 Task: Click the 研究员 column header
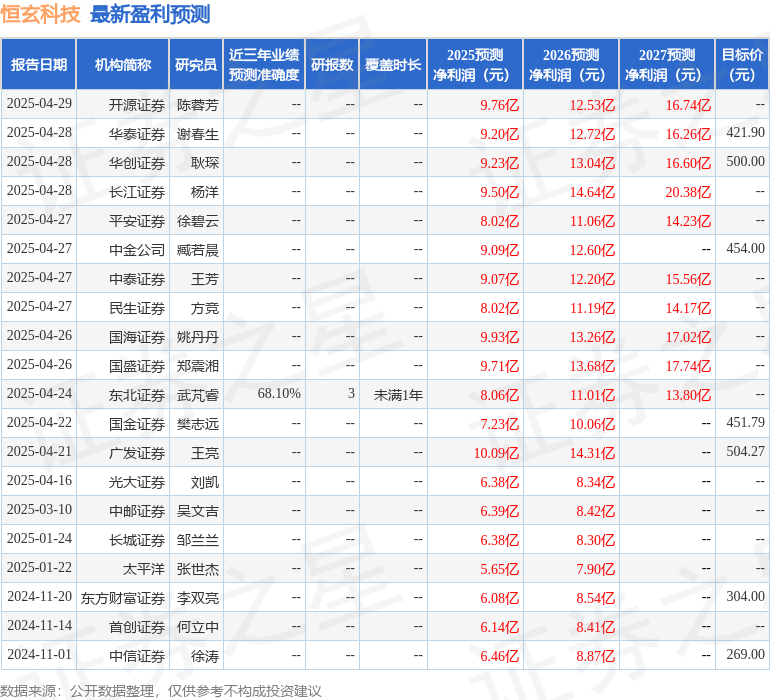(x=196, y=64)
